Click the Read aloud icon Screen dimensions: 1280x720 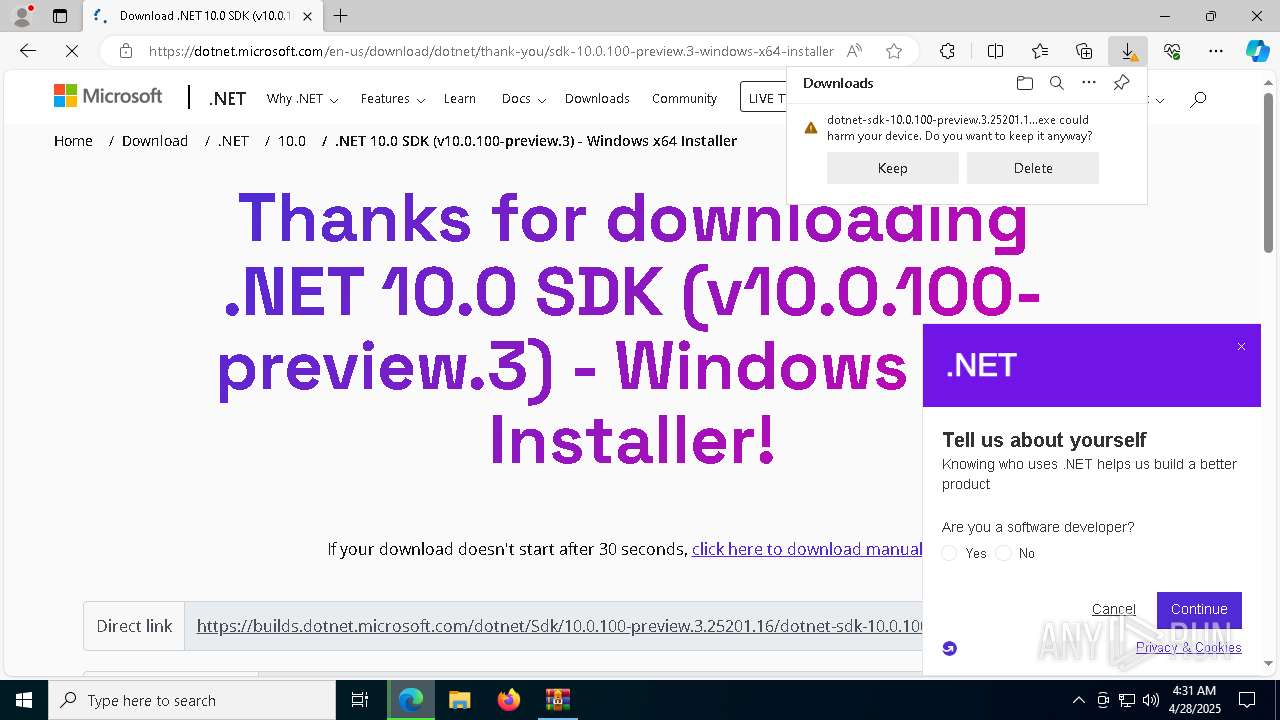tap(854, 51)
